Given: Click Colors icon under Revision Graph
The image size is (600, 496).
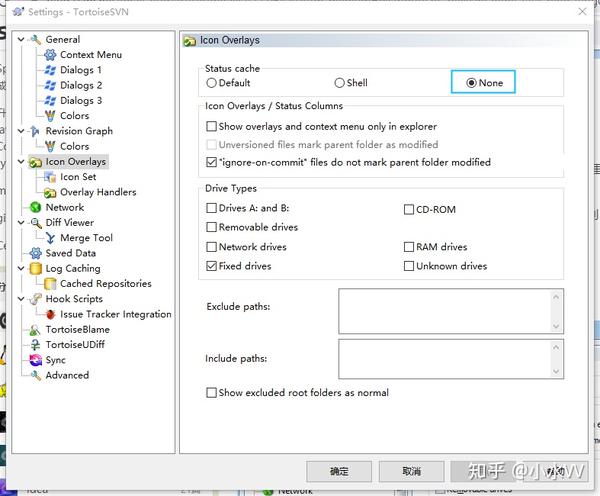Looking at the screenshot, I should pos(50,146).
